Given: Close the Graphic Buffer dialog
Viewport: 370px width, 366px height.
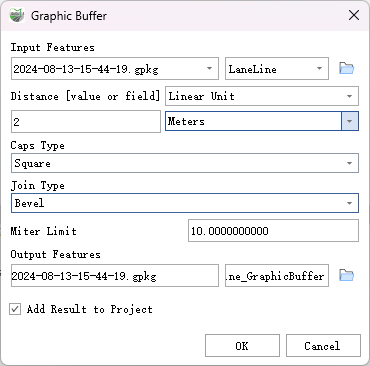Looking at the screenshot, I should (x=354, y=15).
